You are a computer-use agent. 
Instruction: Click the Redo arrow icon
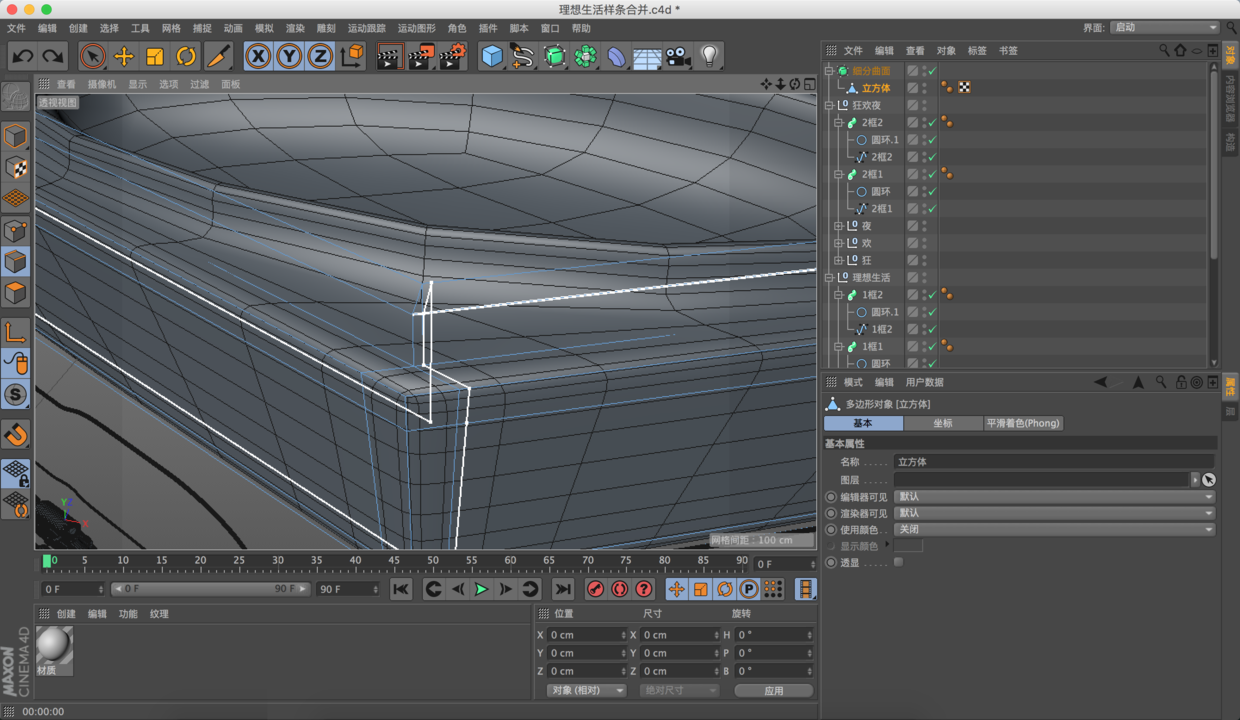point(52,57)
